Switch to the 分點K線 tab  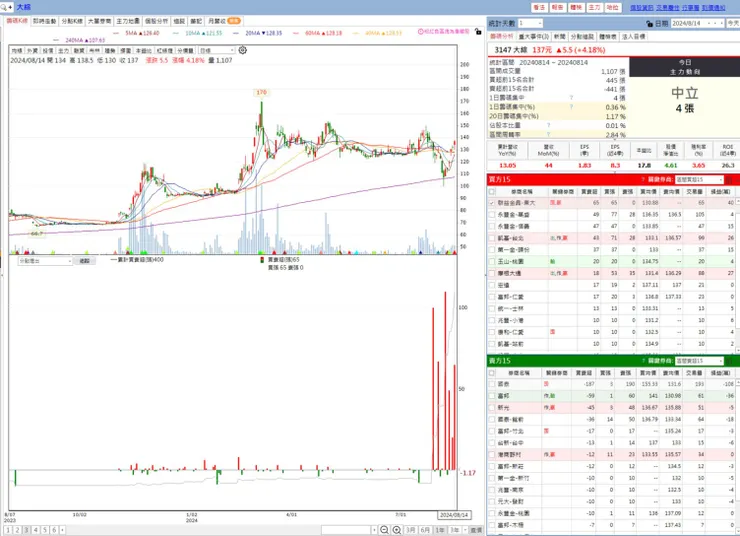pos(72,21)
